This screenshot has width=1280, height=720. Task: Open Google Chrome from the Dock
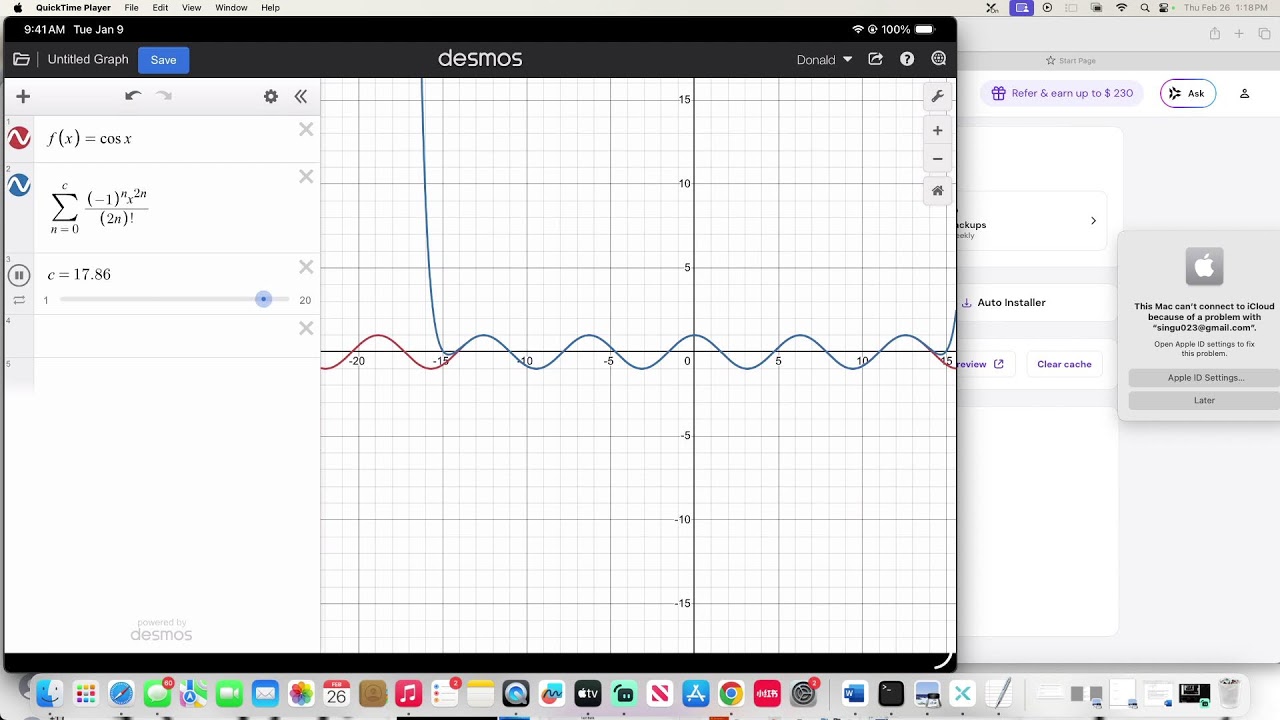tap(731, 693)
